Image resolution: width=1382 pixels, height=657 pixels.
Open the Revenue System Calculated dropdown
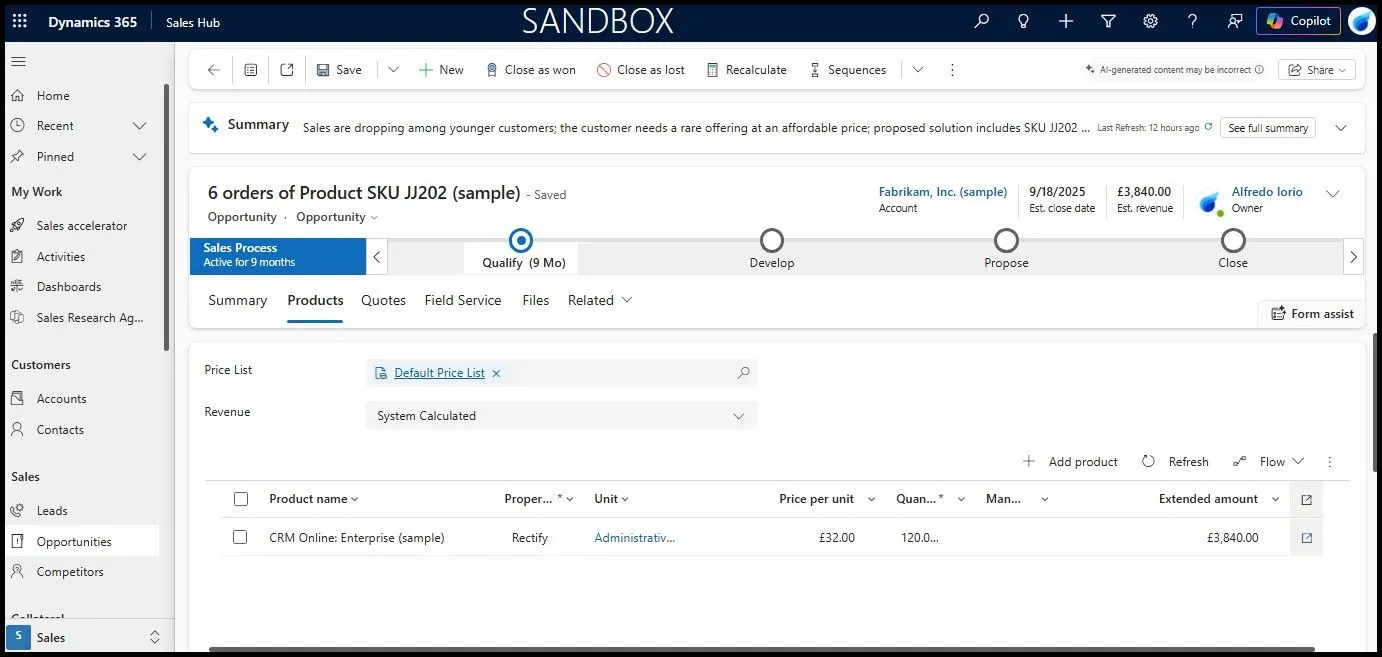click(561, 416)
